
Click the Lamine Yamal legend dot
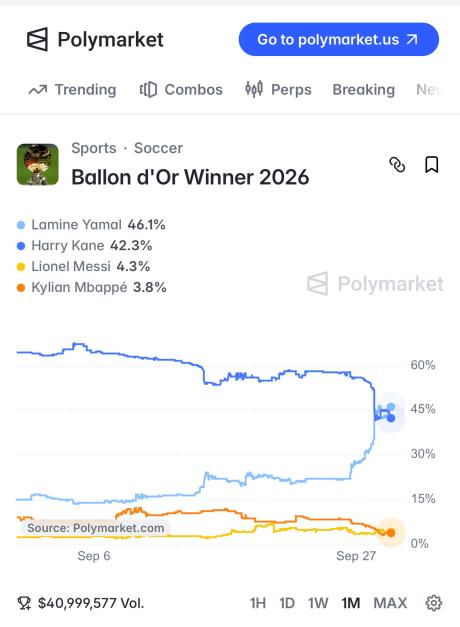point(21,225)
